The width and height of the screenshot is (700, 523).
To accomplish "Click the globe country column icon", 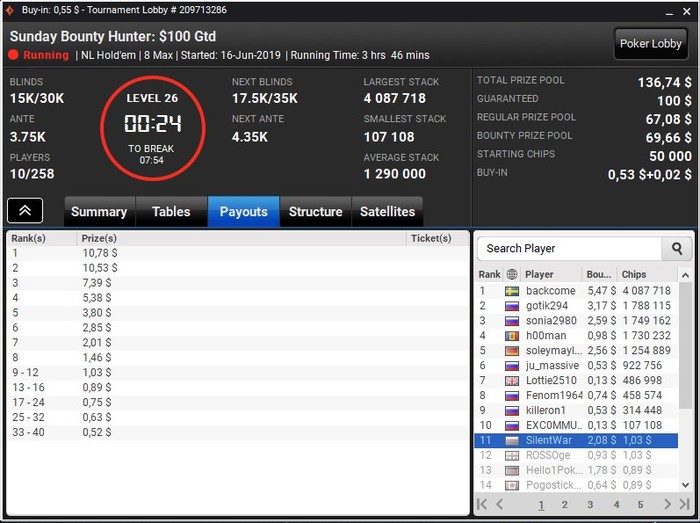I will [x=512, y=274].
